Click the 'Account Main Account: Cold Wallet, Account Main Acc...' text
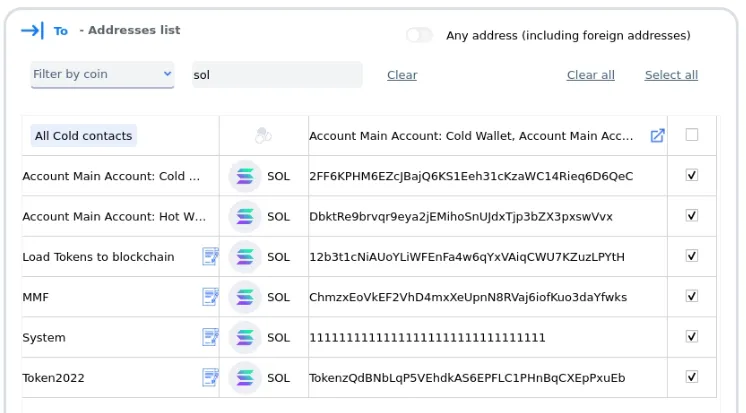 [x=471, y=136]
